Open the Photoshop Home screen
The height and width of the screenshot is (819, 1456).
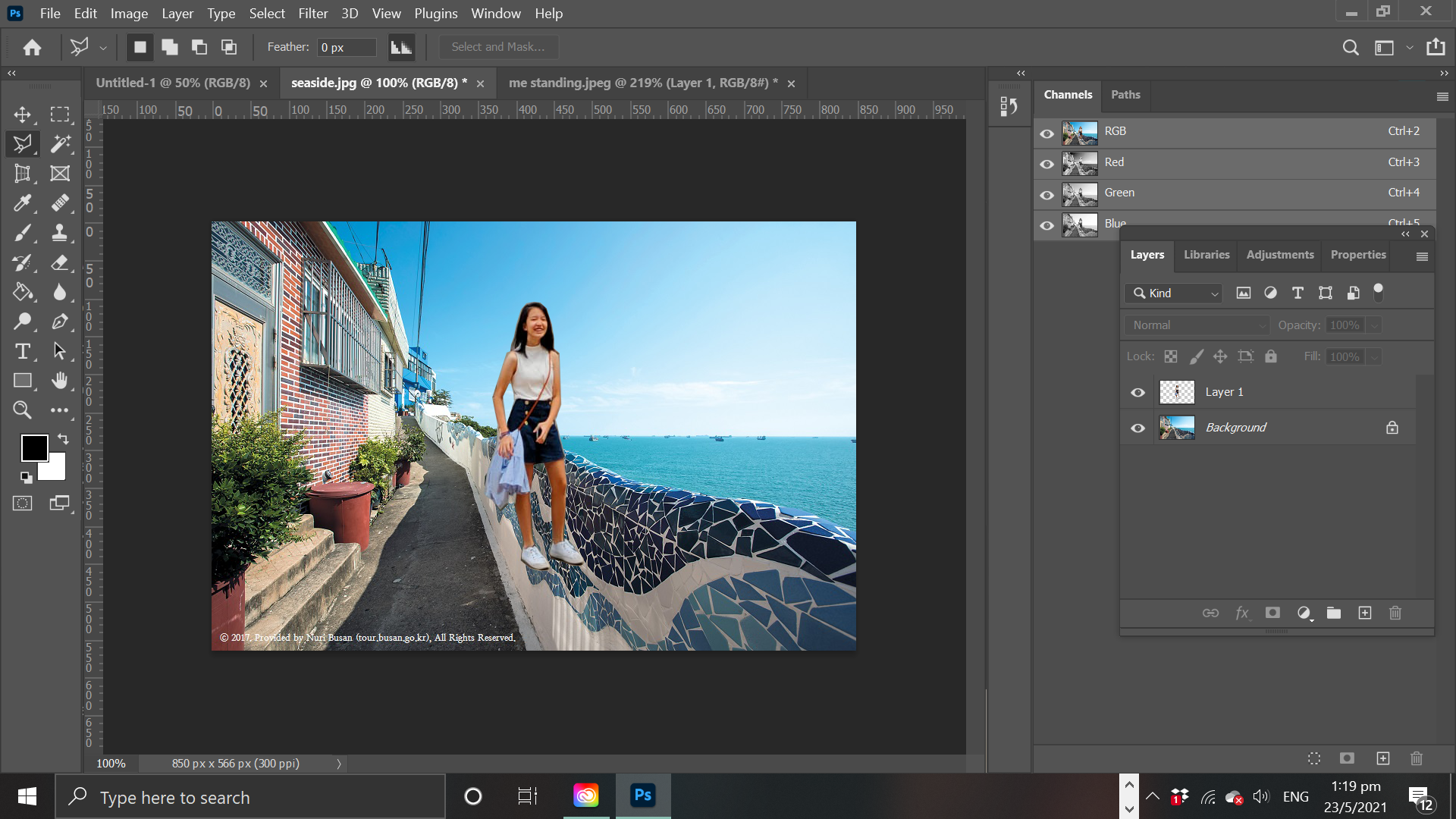pos(32,48)
